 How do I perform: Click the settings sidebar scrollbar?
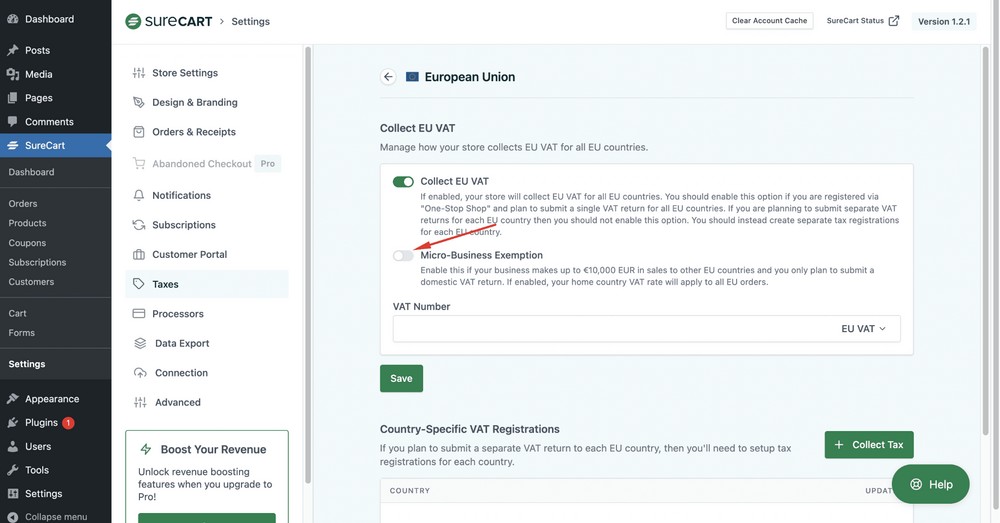coord(307,265)
